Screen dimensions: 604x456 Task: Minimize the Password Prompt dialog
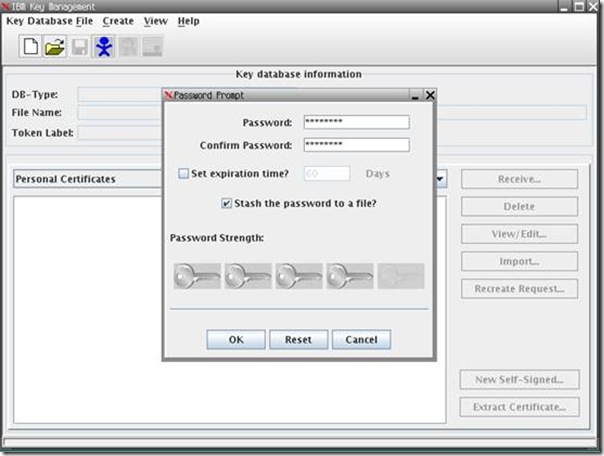(415, 95)
